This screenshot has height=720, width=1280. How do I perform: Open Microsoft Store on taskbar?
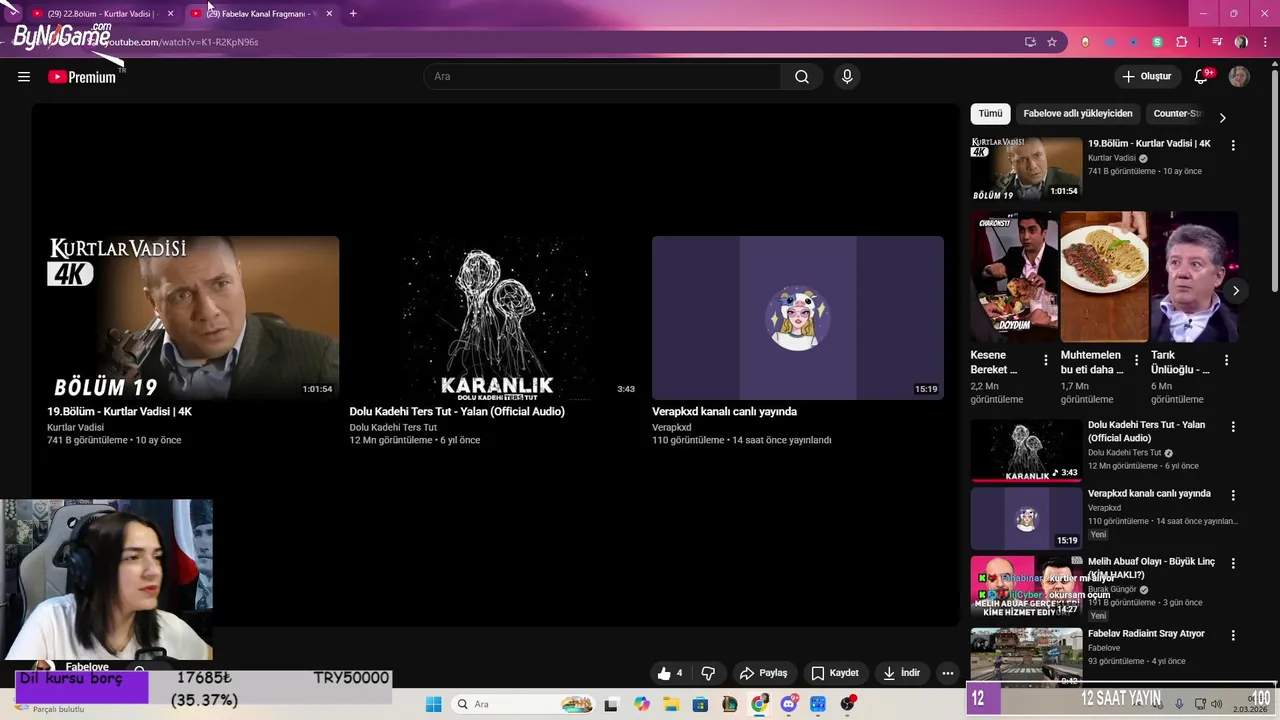700,704
